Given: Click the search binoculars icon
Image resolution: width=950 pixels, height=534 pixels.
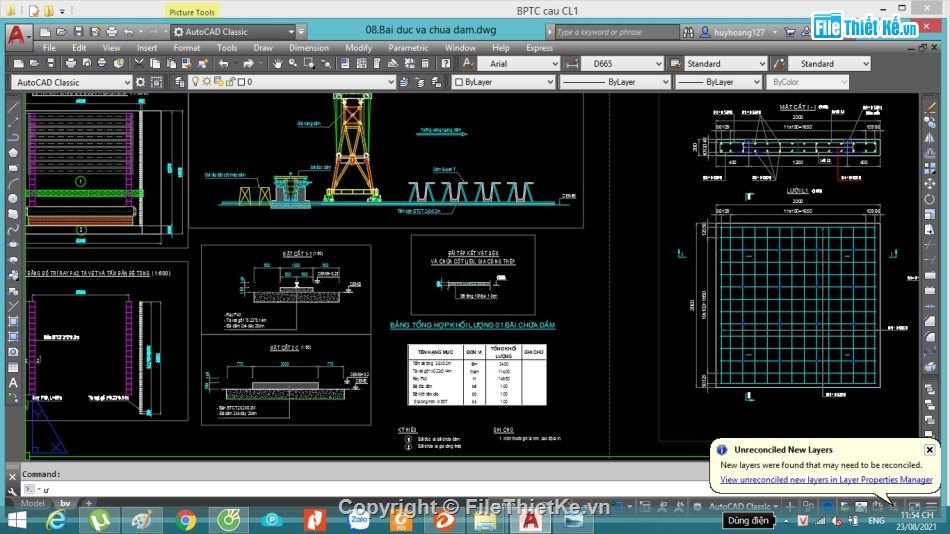Looking at the screenshot, I should click(688, 32).
